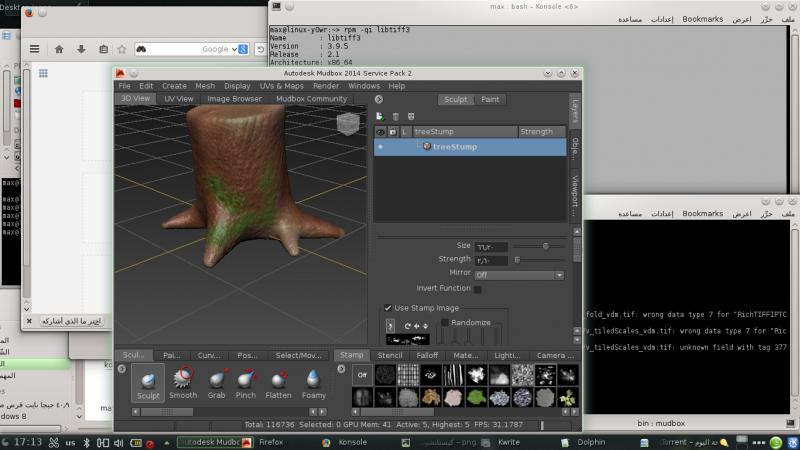Click the stamp image browse button
The width and height of the screenshot is (800, 450).
click(390, 326)
